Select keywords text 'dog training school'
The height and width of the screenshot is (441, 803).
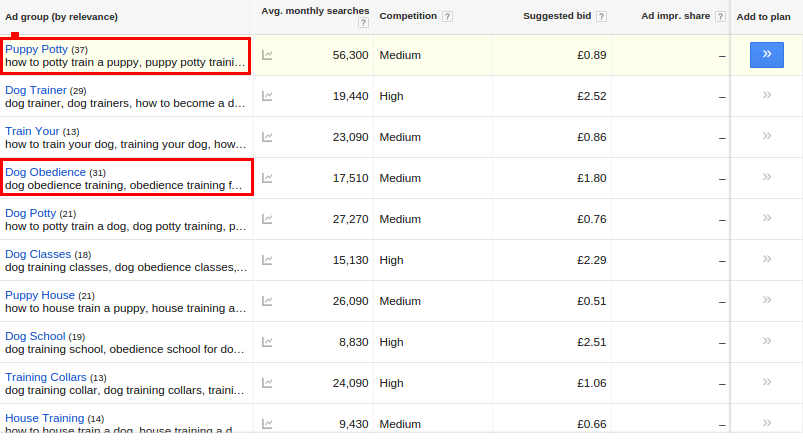[x=55, y=349]
